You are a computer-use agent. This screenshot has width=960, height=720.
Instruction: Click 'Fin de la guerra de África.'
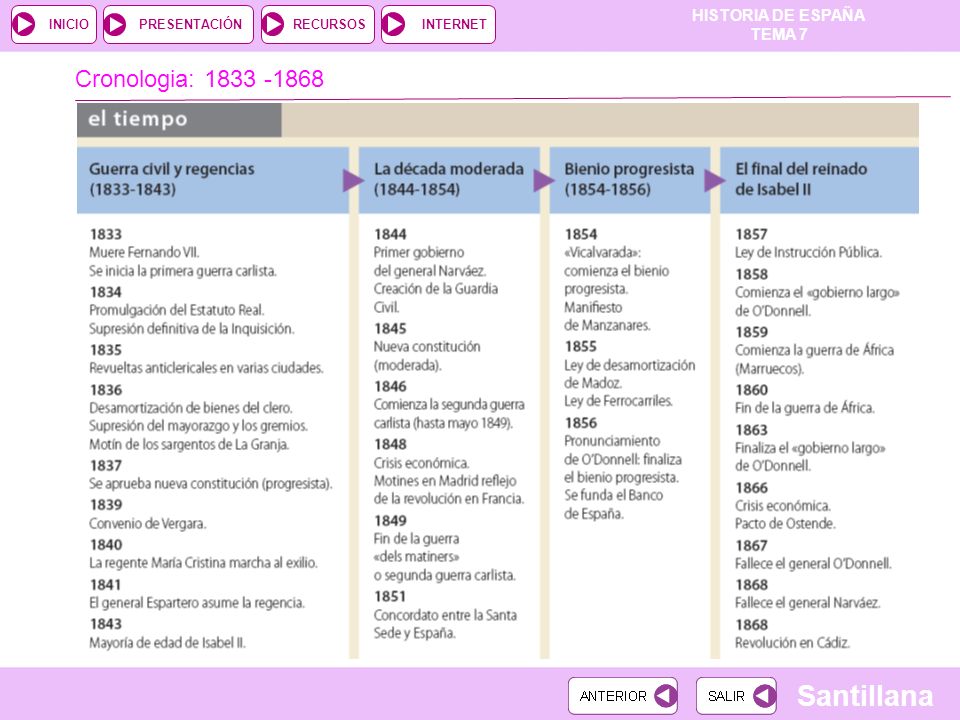pos(804,408)
